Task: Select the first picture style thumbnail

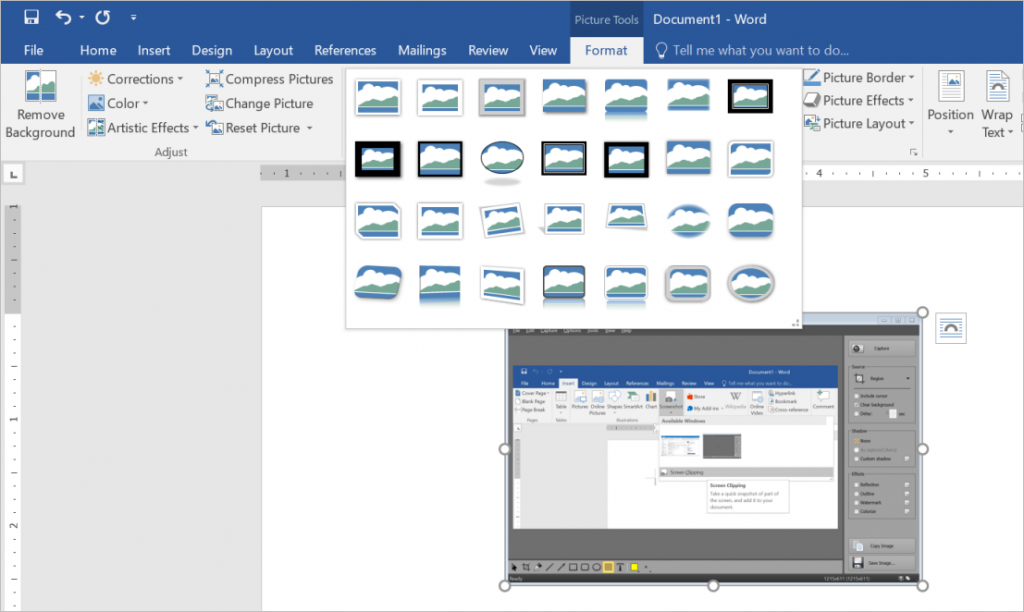Action: point(378,97)
